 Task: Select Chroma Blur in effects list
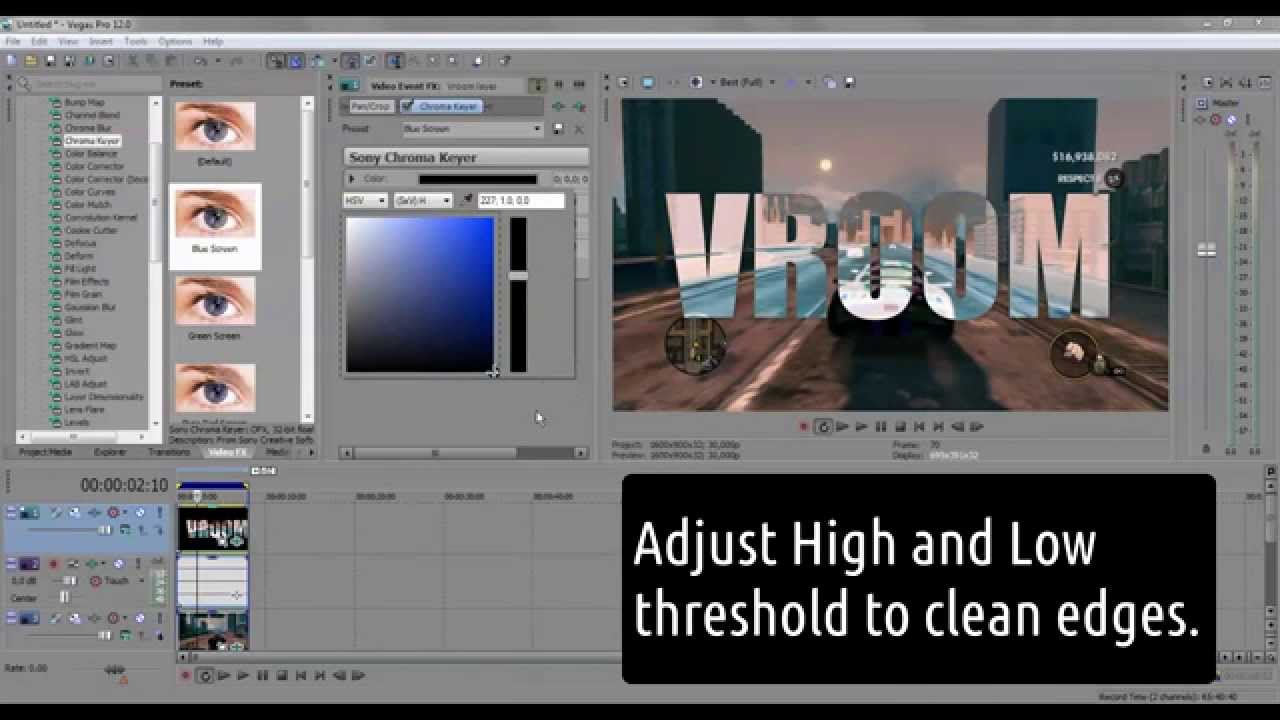pyautogui.click(x=88, y=128)
